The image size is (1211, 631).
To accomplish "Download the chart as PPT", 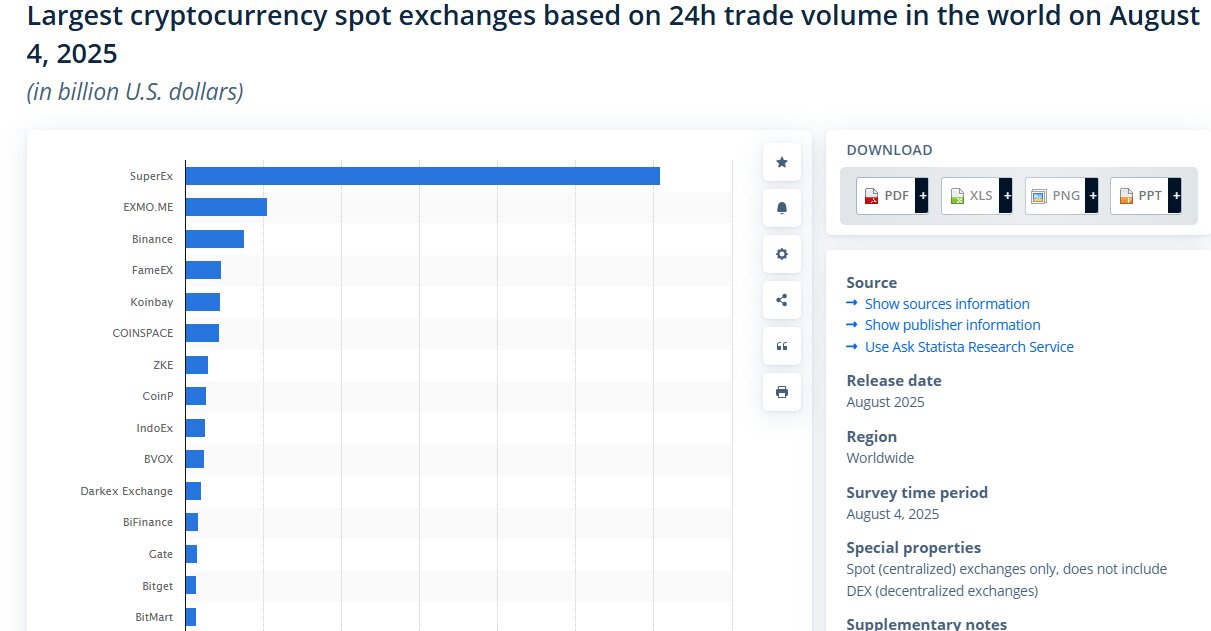I will 1146,196.
